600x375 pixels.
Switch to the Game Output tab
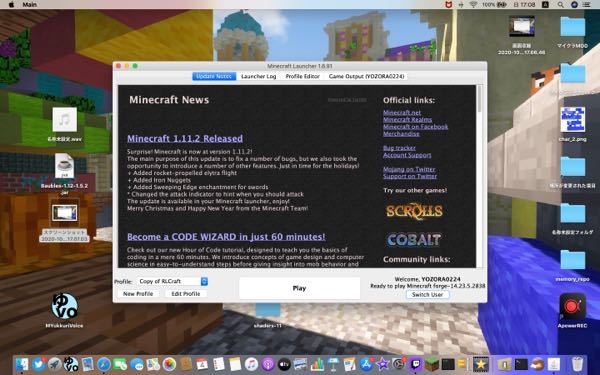(x=366, y=76)
